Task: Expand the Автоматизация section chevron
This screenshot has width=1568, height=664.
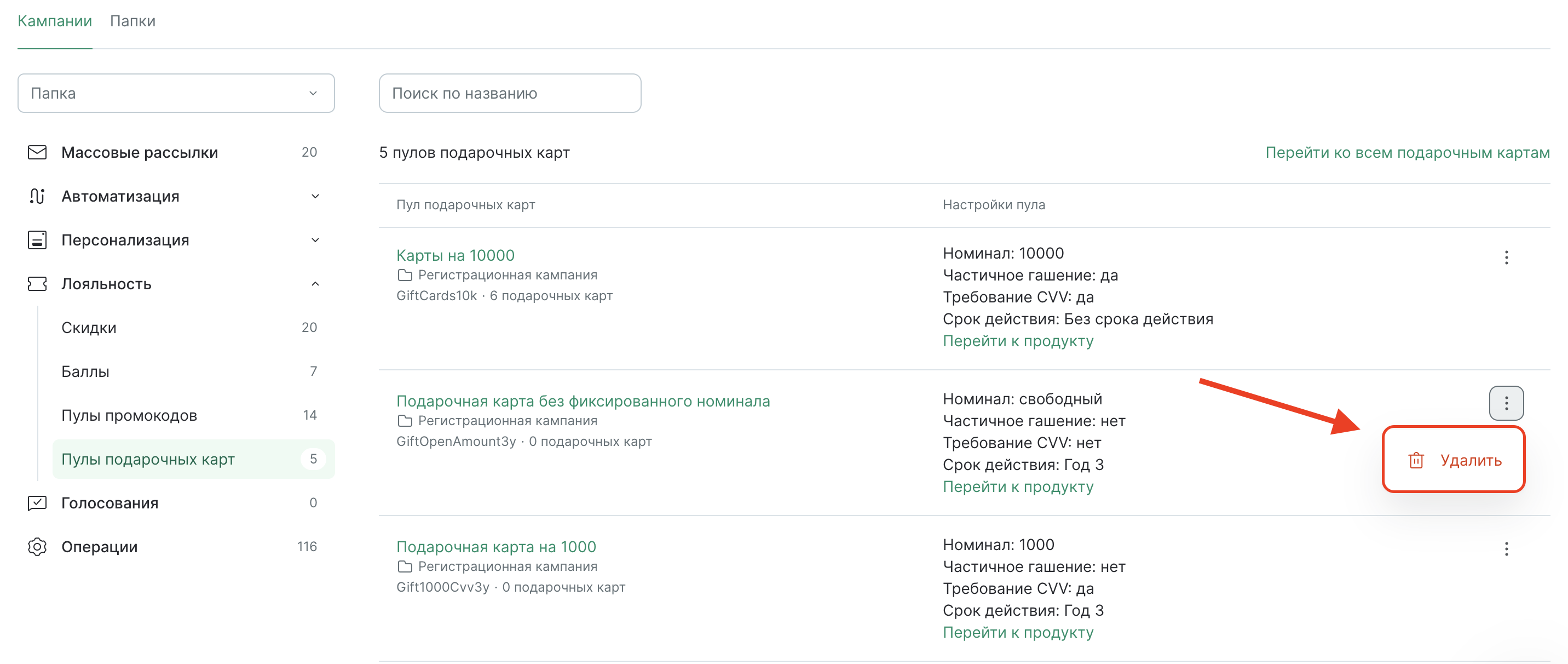Action: pyautogui.click(x=315, y=196)
